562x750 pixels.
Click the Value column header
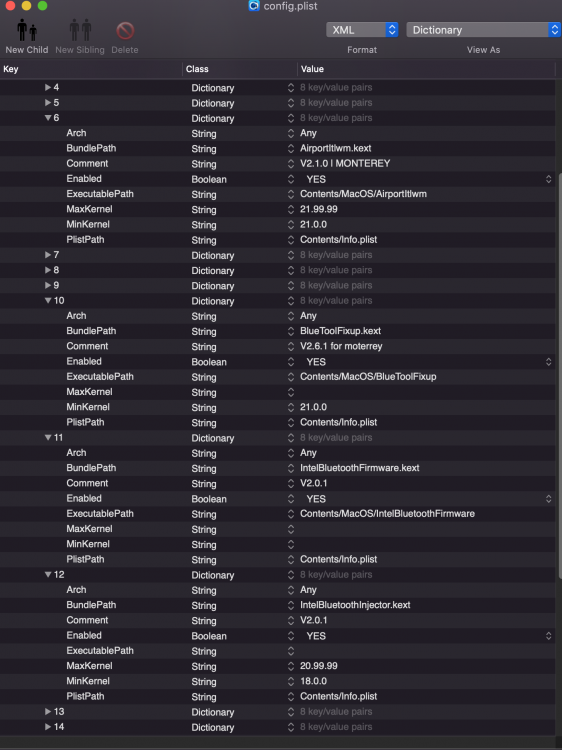426,69
